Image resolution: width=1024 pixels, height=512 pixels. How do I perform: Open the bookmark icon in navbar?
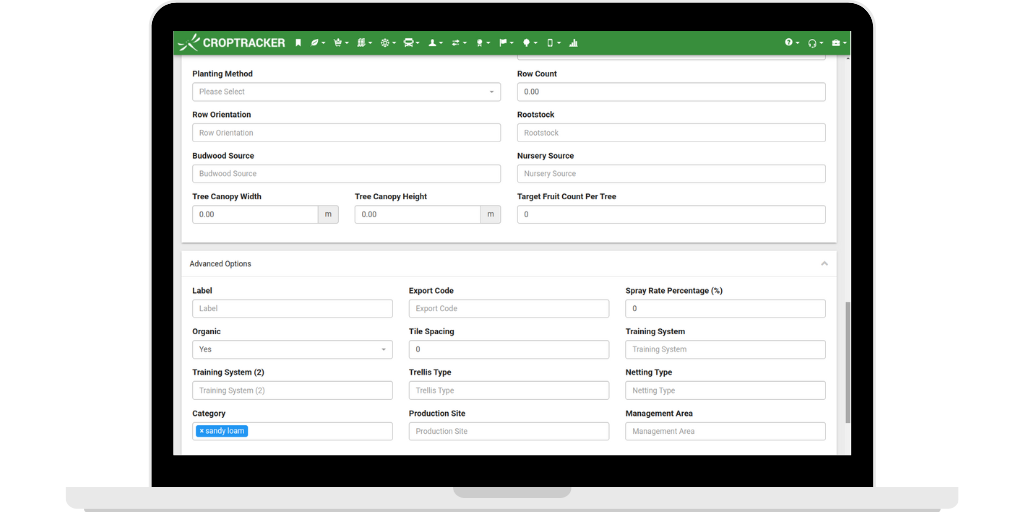coord(297,43)
